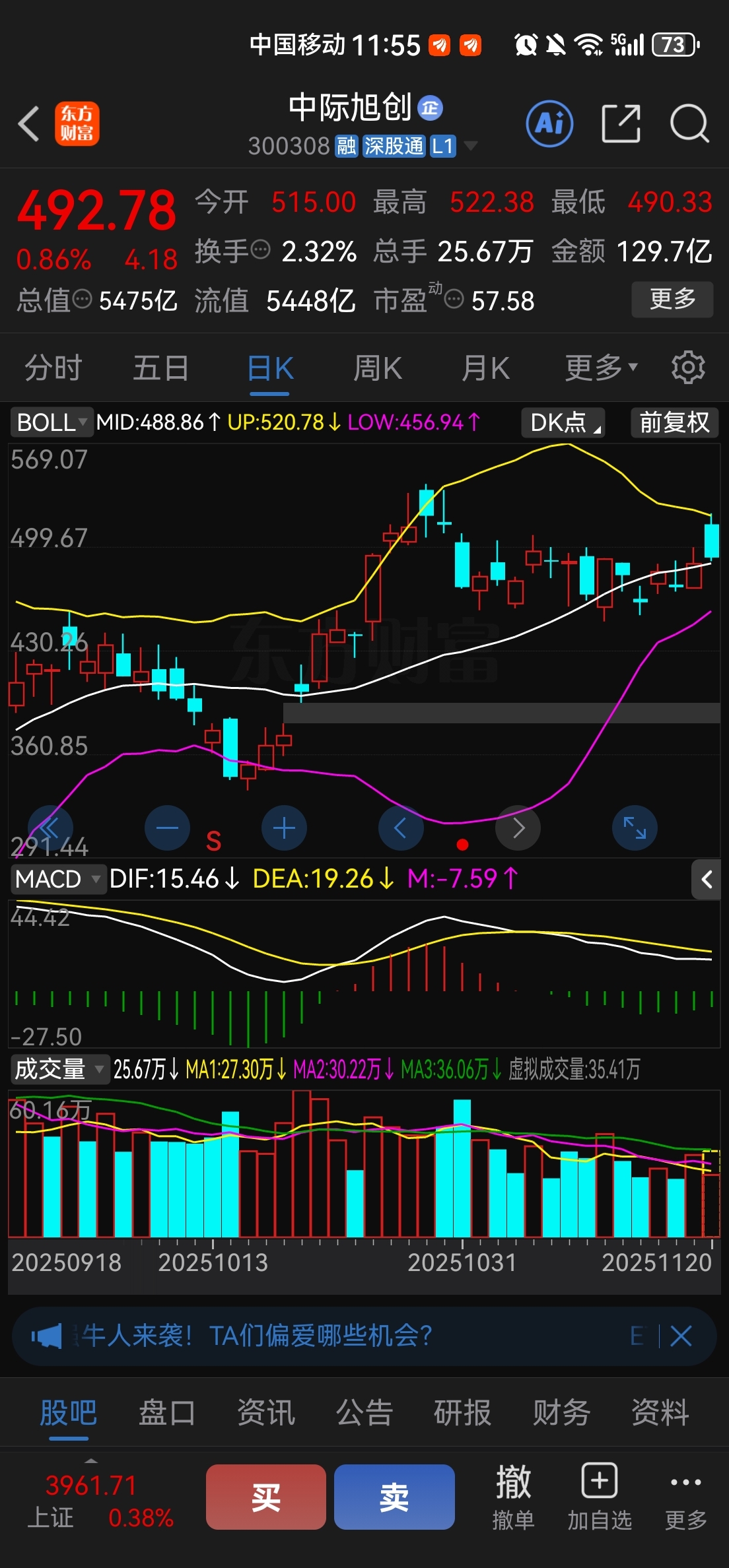Switch to 分时 chart tab
Image resolution: width=729 pixels, height=1568 pixels.
coord(53,368)
